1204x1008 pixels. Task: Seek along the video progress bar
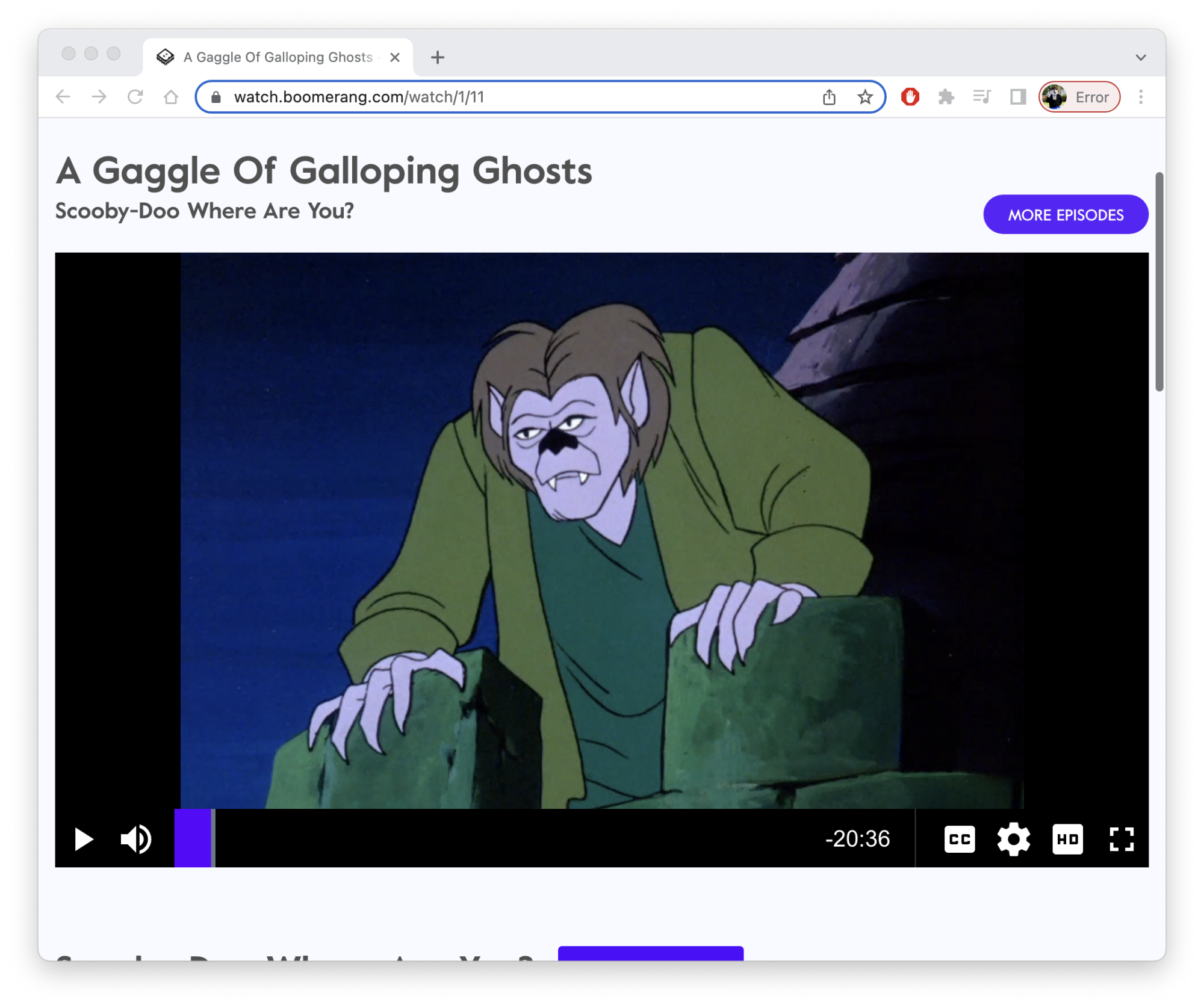(544, 839)
